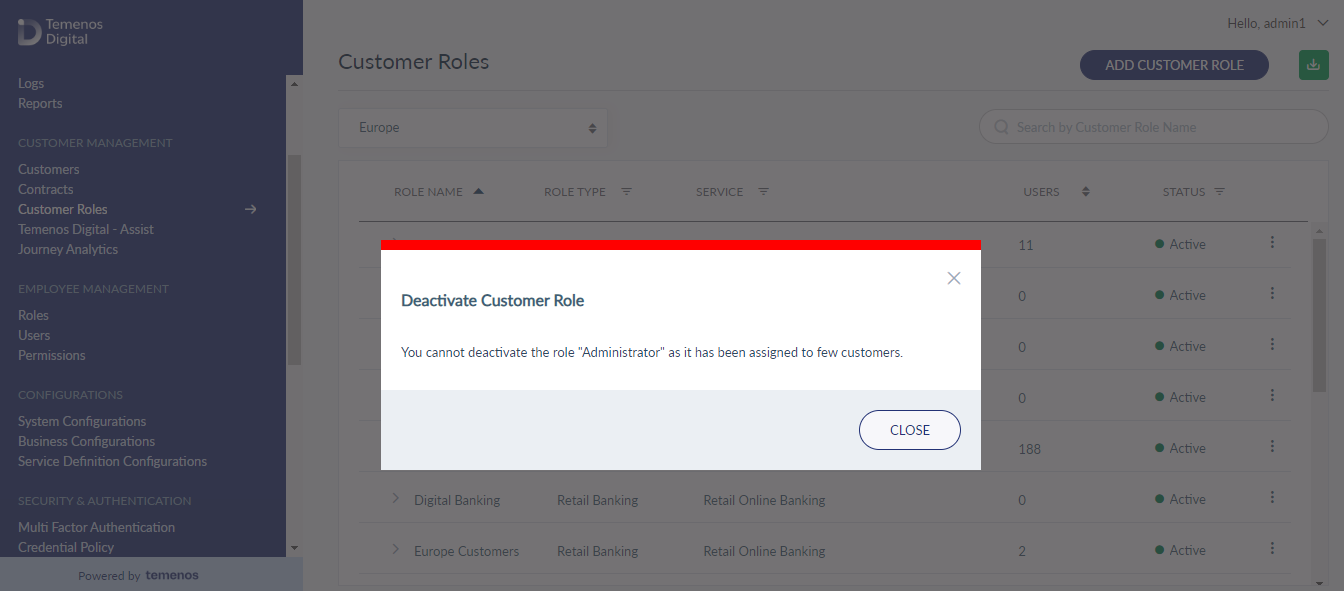Open the Hello, admin1 user menu

point(1277,23)
